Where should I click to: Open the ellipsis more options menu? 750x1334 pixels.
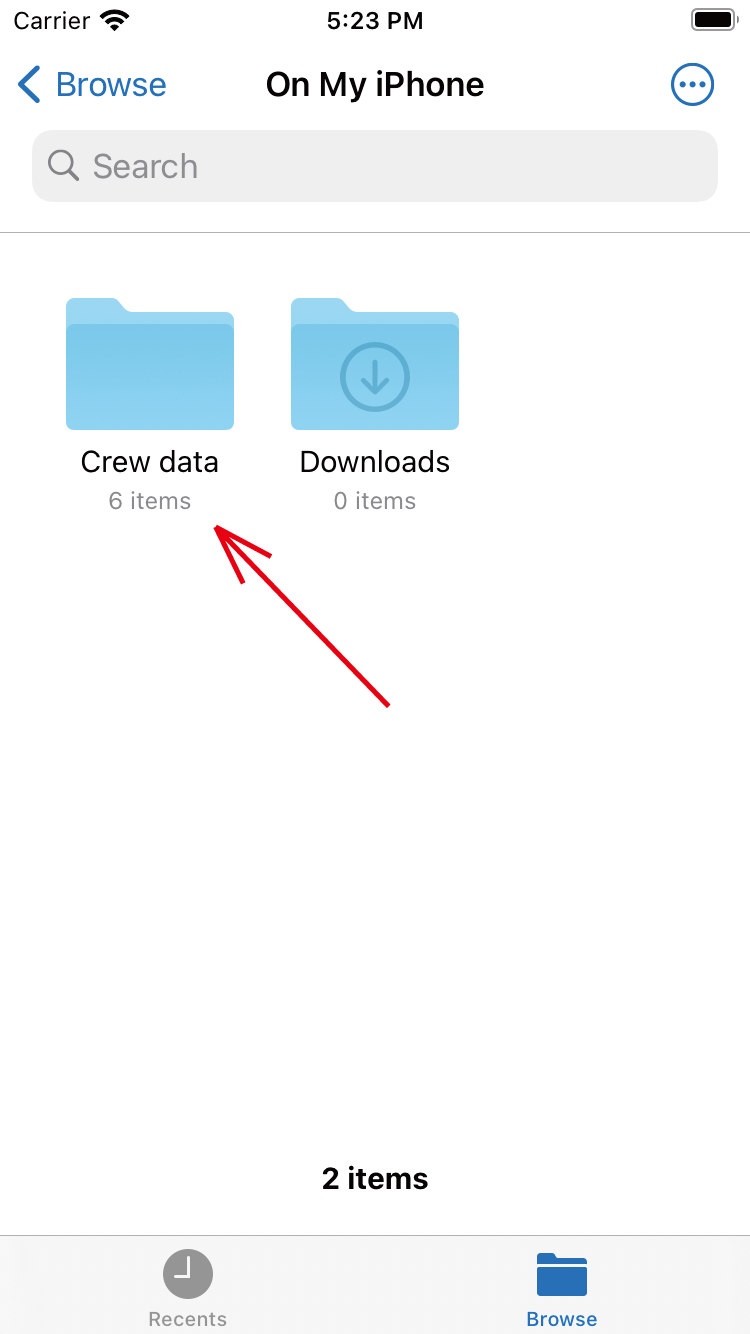pos(692,85)
